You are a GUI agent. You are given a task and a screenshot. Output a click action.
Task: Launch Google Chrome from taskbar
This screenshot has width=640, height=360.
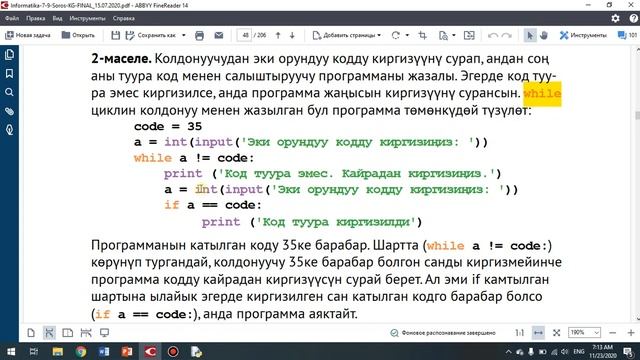point(81,351)
